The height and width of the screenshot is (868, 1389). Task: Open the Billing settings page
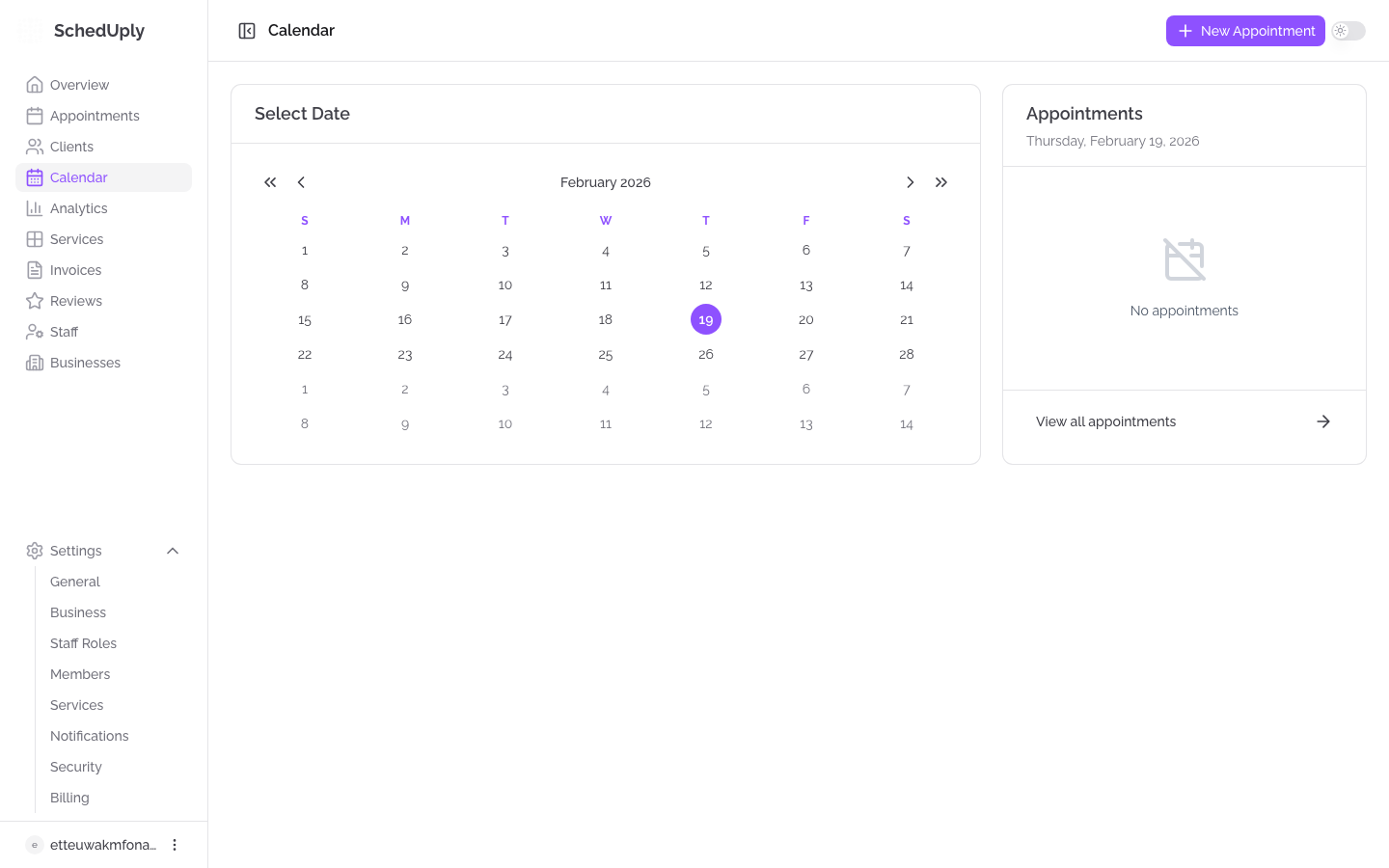click(x=69, y=798)
